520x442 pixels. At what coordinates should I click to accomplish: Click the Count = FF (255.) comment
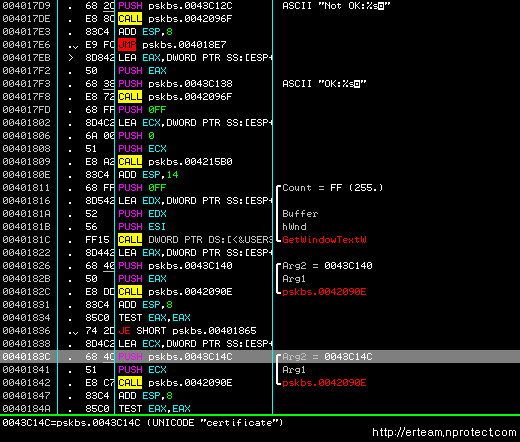(x=333, y=188)
